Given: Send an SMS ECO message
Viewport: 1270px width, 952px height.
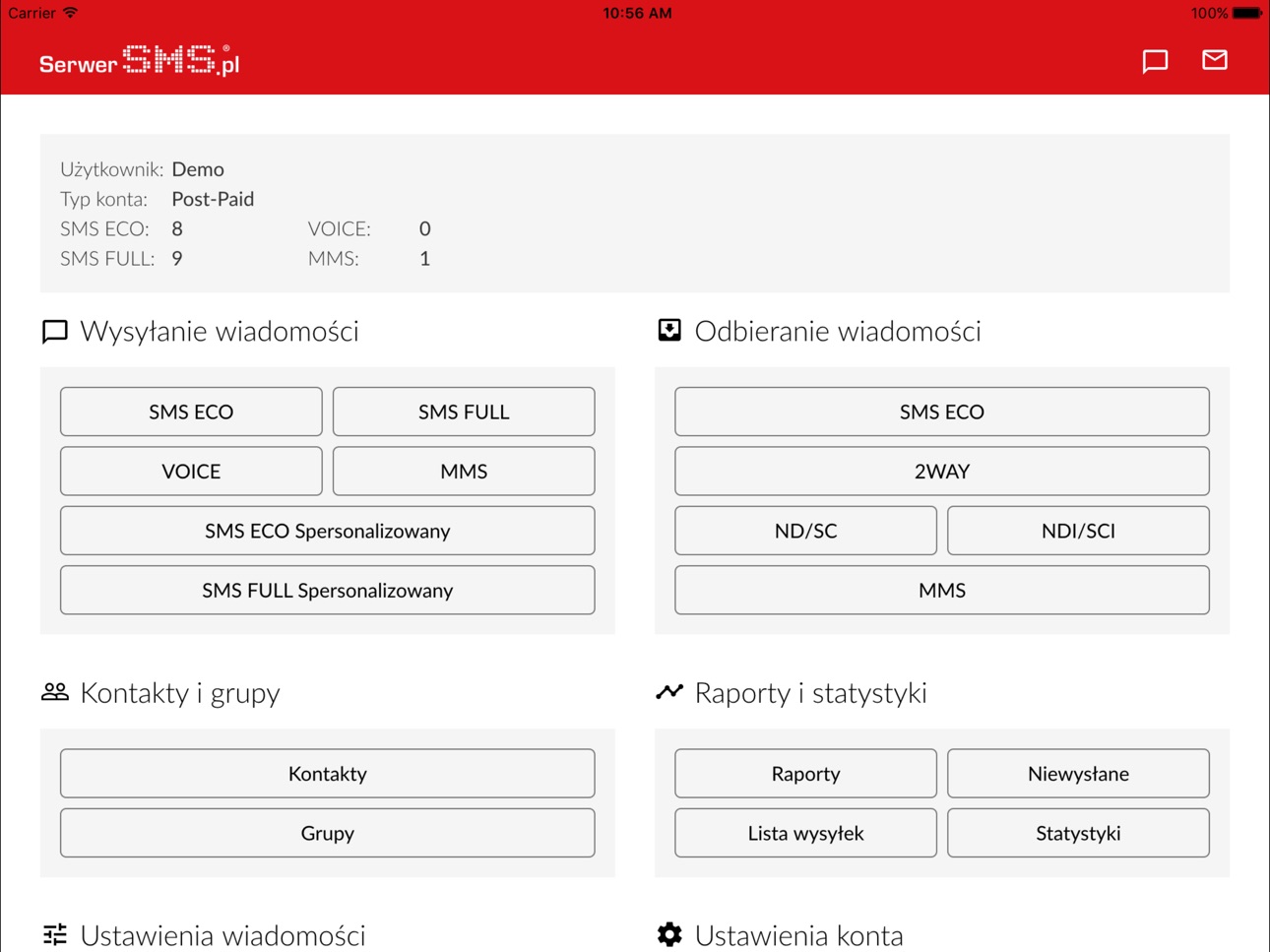Looking at the screenshot, I should (x=191, y=412).
